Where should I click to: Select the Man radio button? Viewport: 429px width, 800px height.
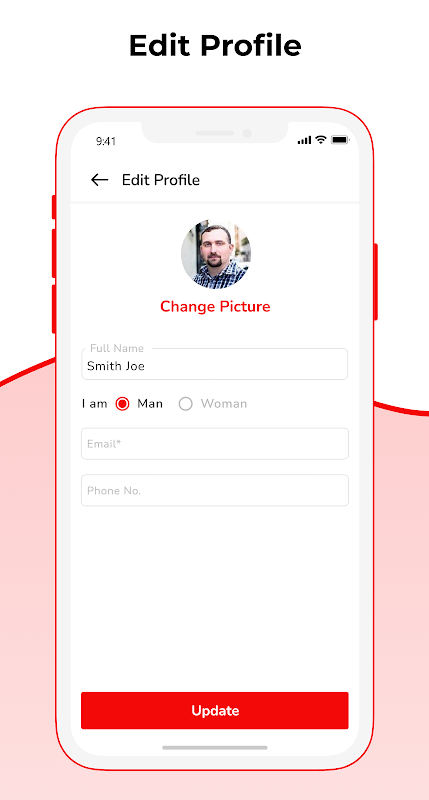click(122, 404)
